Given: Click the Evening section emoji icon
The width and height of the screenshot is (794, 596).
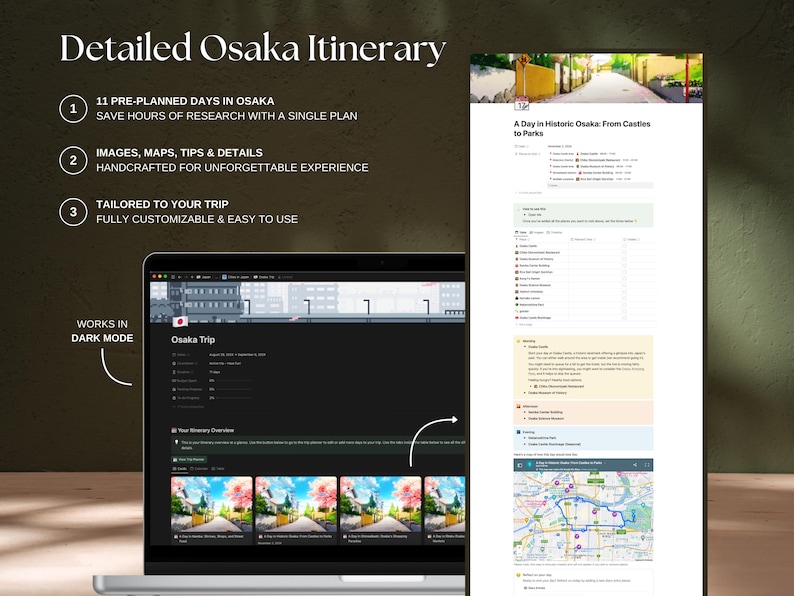Looking at the screenshot, I should click(519, 432).
